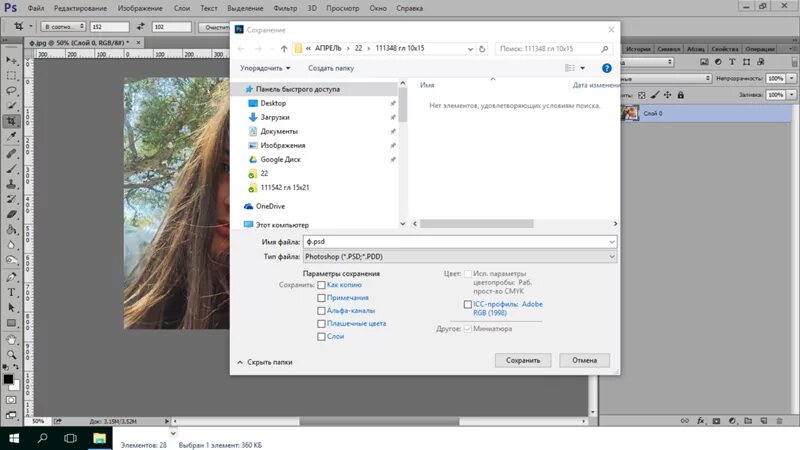Open the Заливка fill dropdown arrow

point(791,95)
